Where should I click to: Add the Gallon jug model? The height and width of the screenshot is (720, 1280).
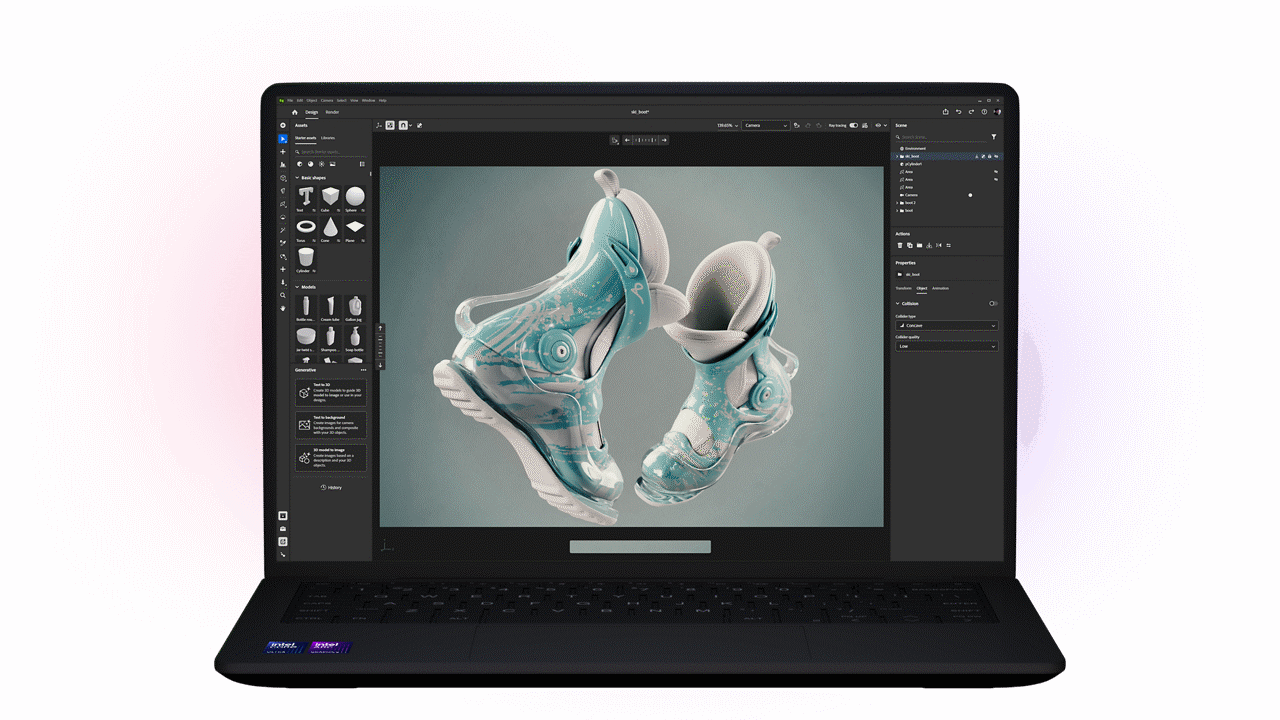[x=355, y=310]
